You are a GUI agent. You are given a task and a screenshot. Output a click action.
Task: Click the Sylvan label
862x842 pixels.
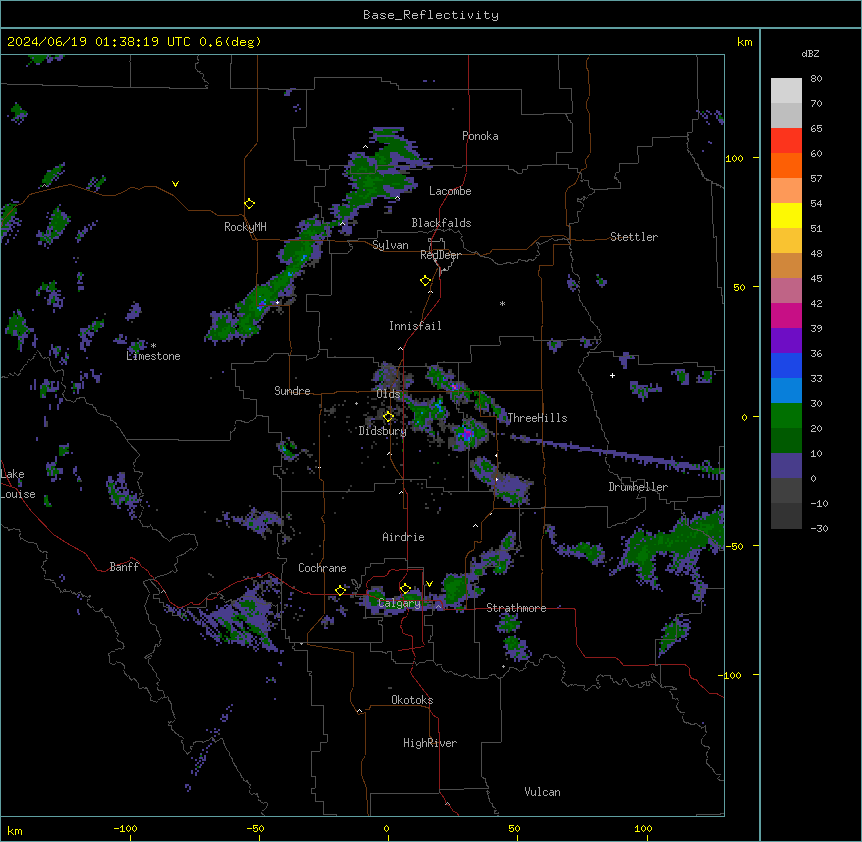coord(390,245)
